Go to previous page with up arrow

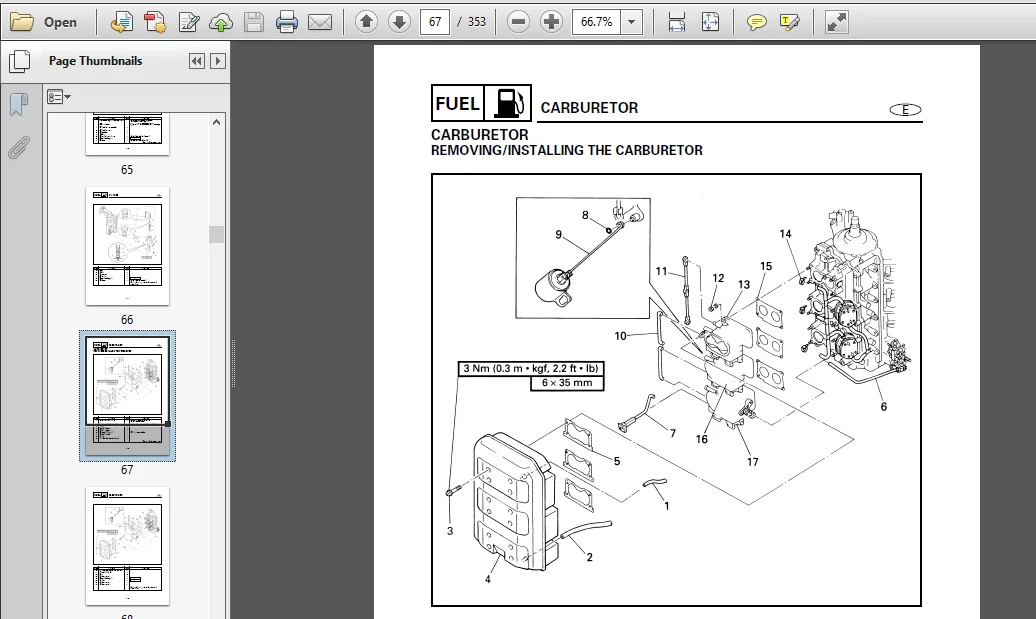click(366, 22)
